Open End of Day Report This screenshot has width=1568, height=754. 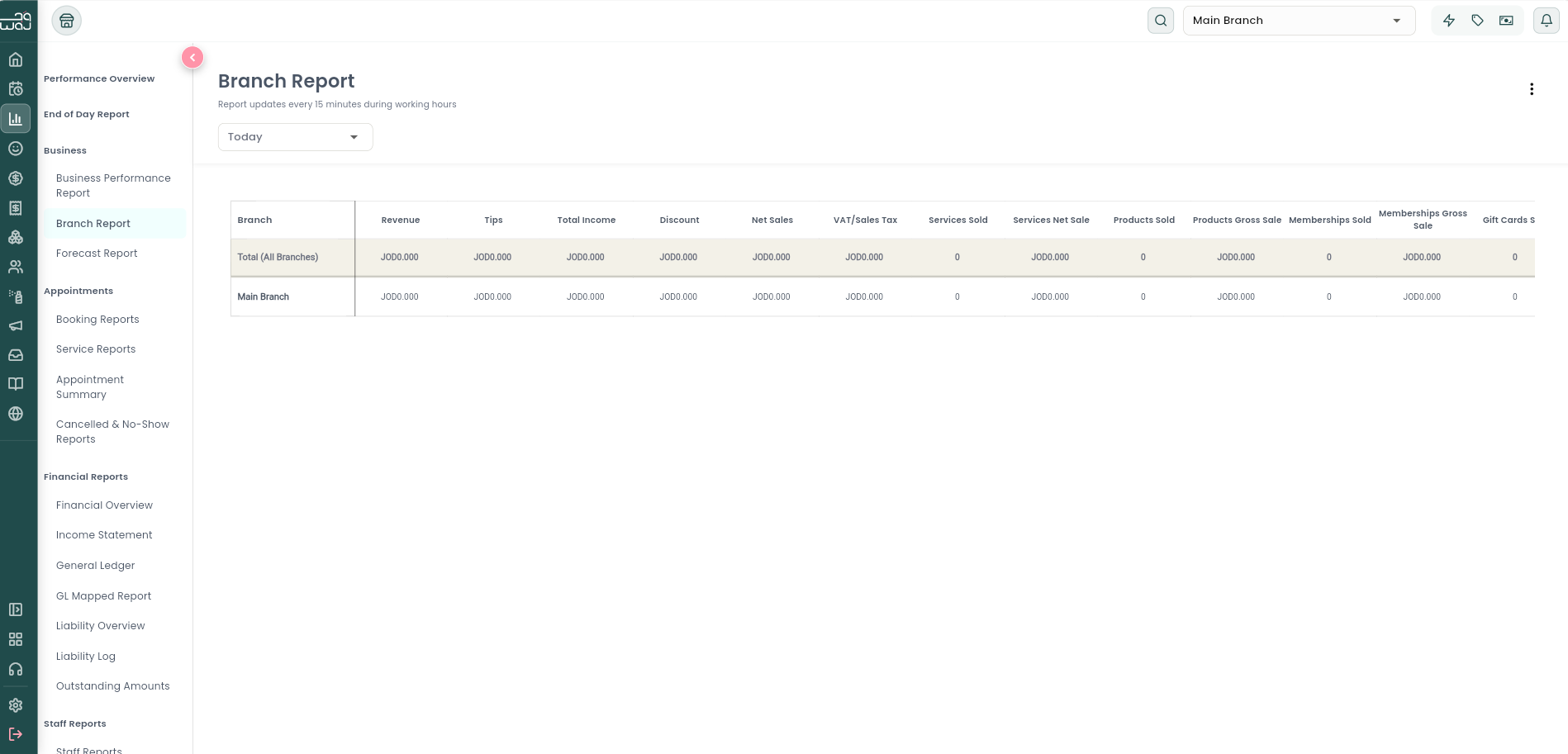click(87, 114)
